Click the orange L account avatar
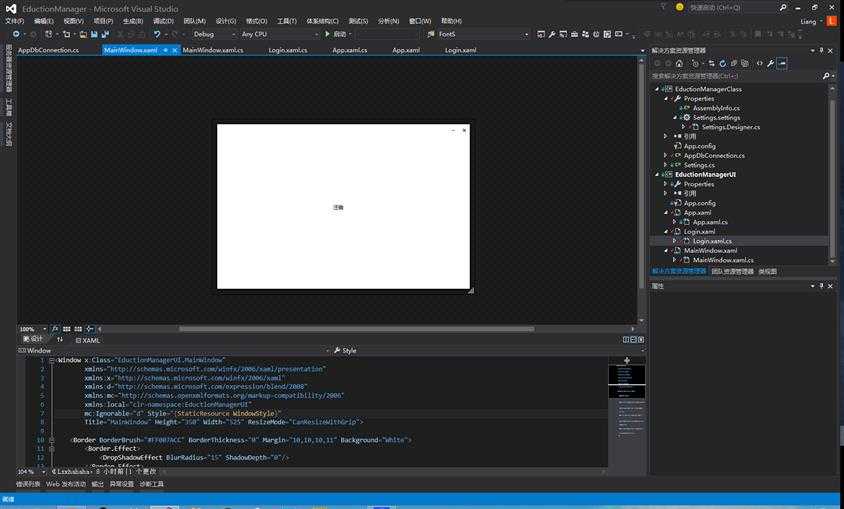 pos(832,22)
